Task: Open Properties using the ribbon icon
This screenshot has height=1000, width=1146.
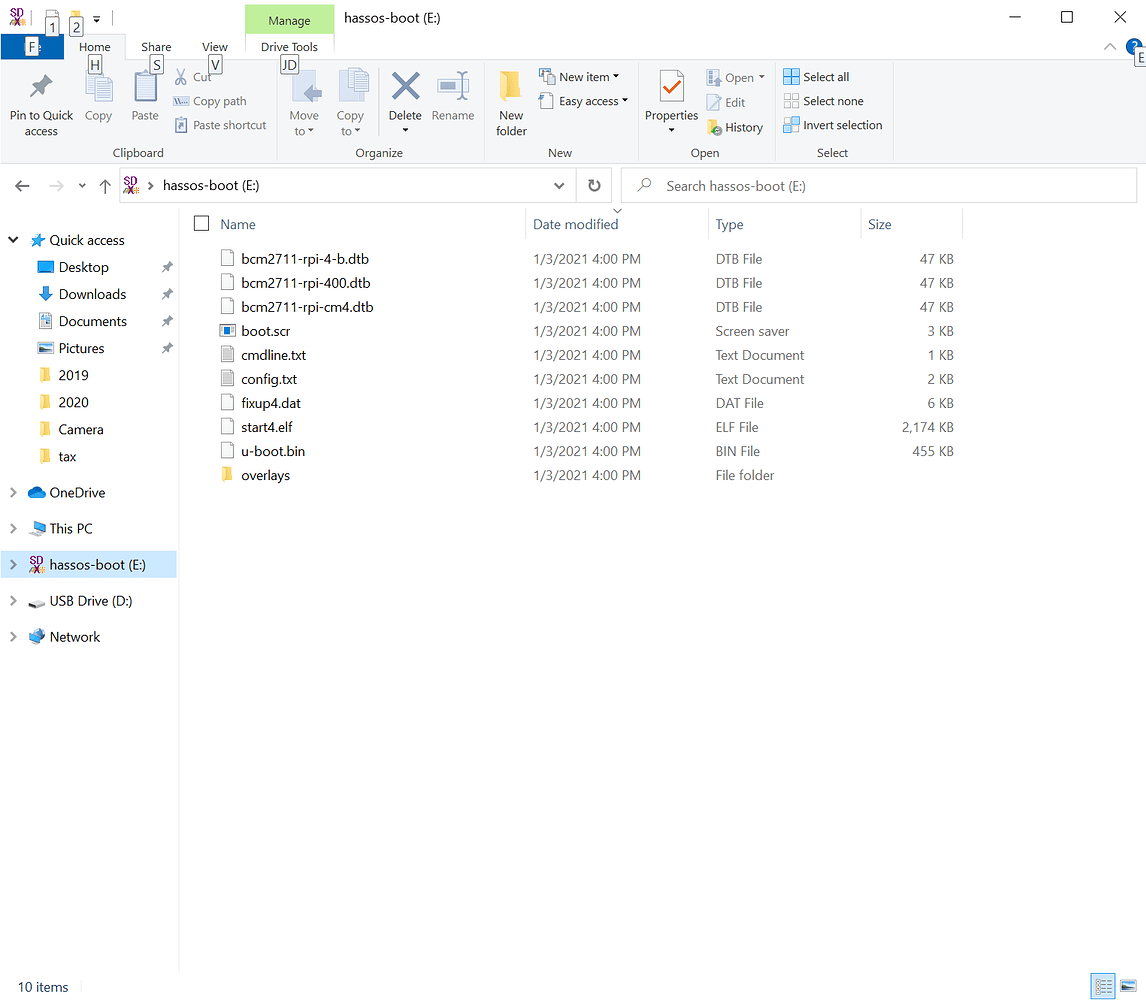Action: [x=671, y=95]
